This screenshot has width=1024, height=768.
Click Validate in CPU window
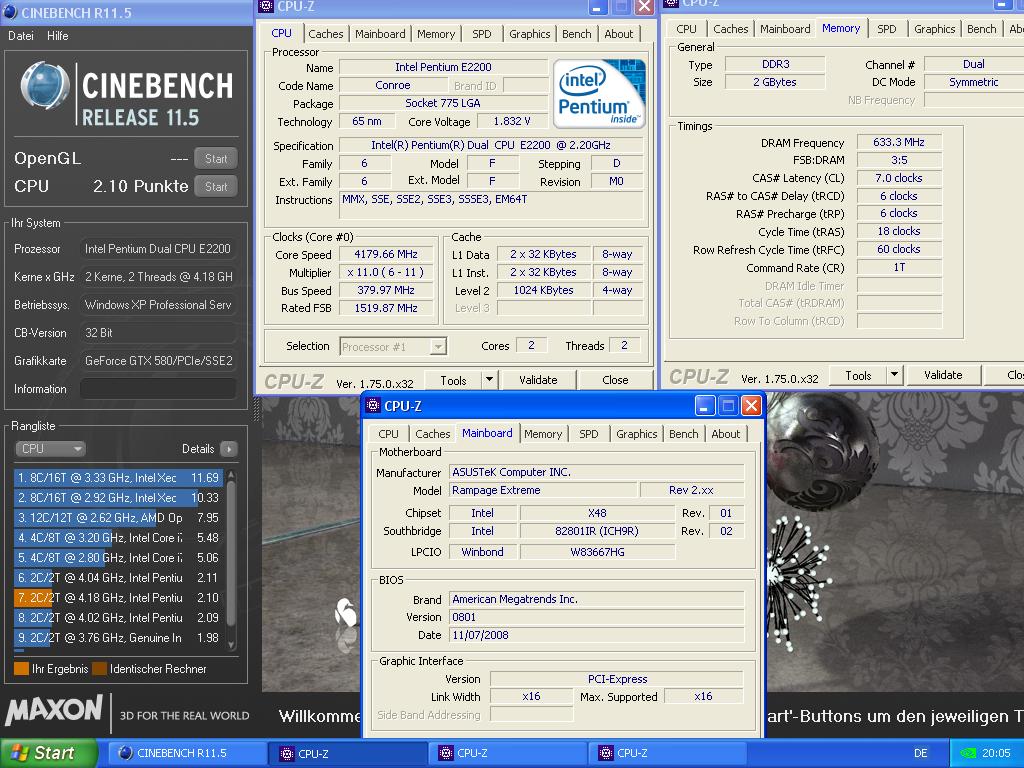click(x=538, y=379)
